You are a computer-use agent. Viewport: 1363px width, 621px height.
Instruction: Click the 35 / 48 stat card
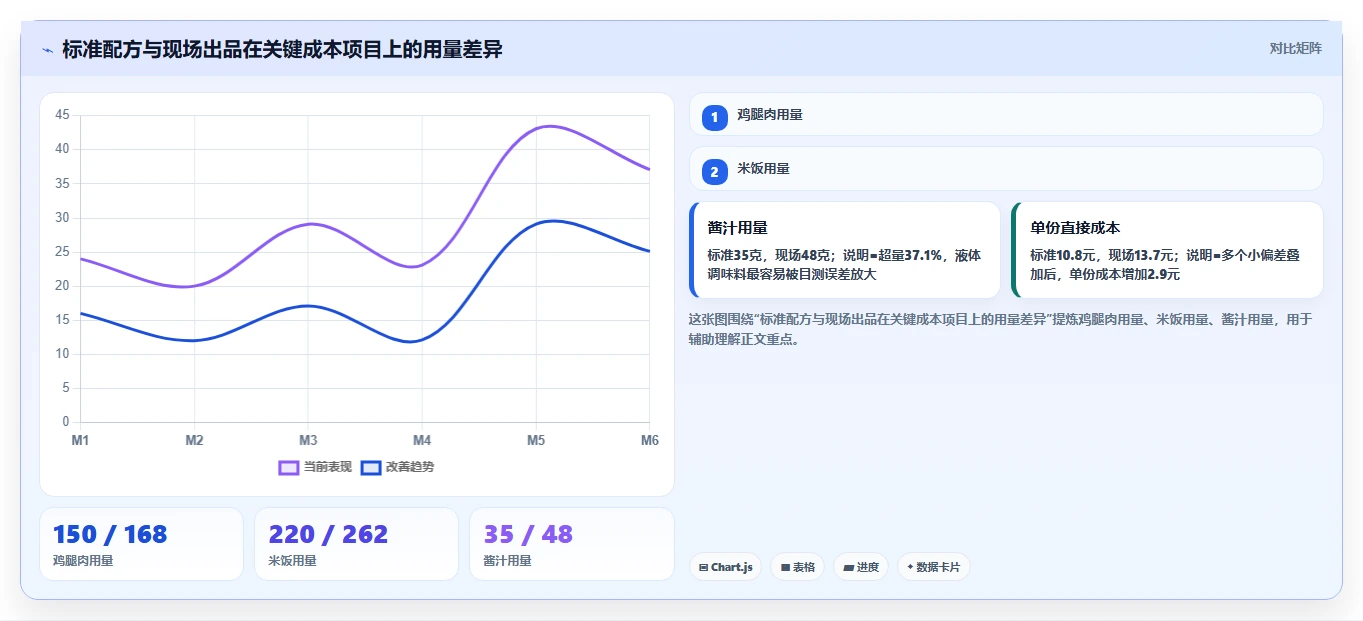point(572,544)
